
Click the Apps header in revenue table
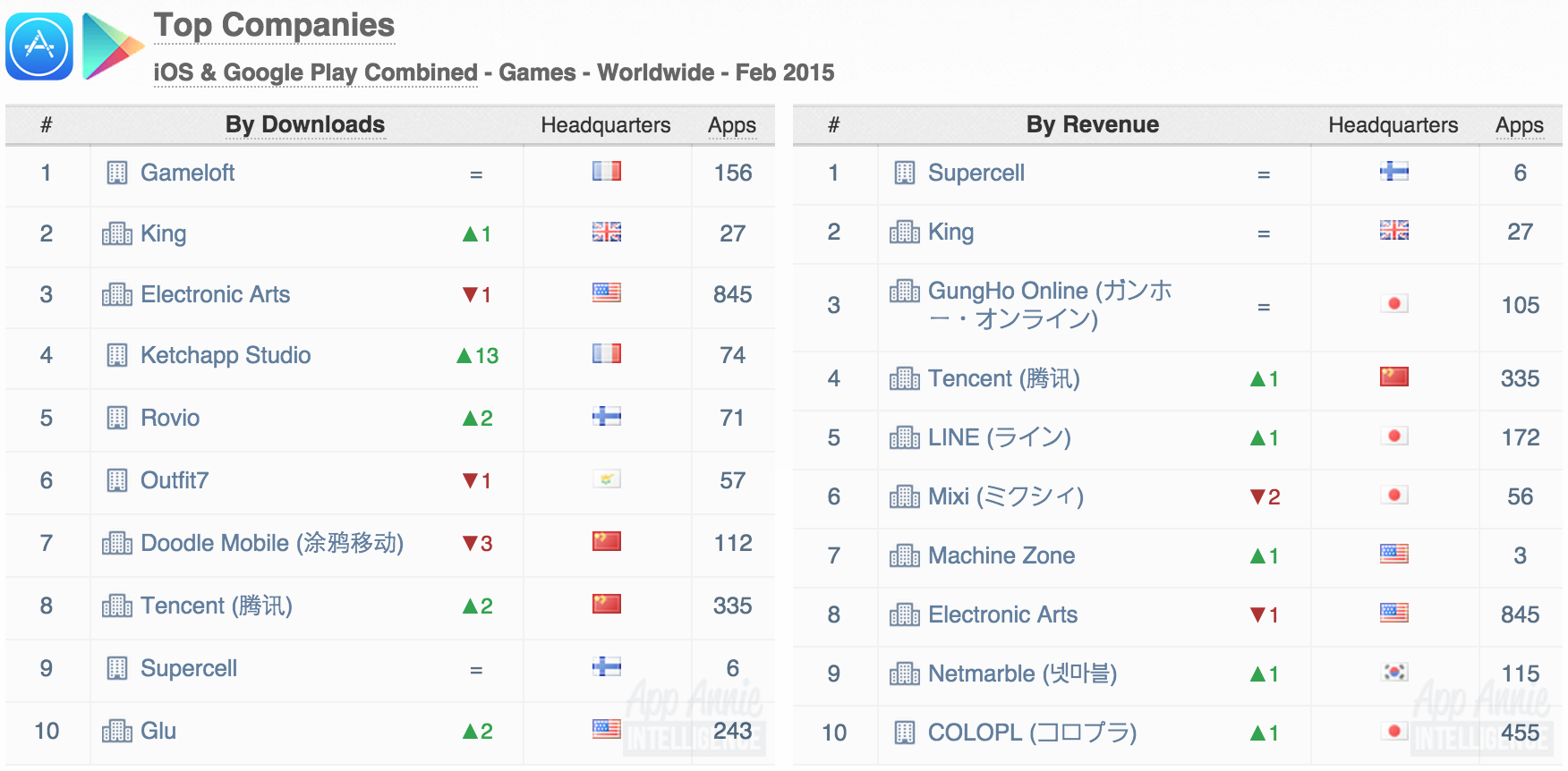click(1520, 125)
